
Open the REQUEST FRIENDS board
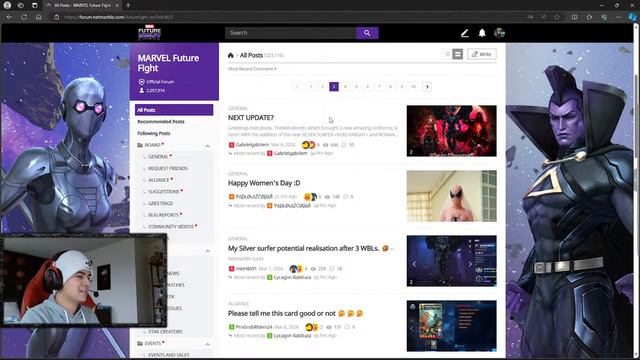tap(168, 168)
